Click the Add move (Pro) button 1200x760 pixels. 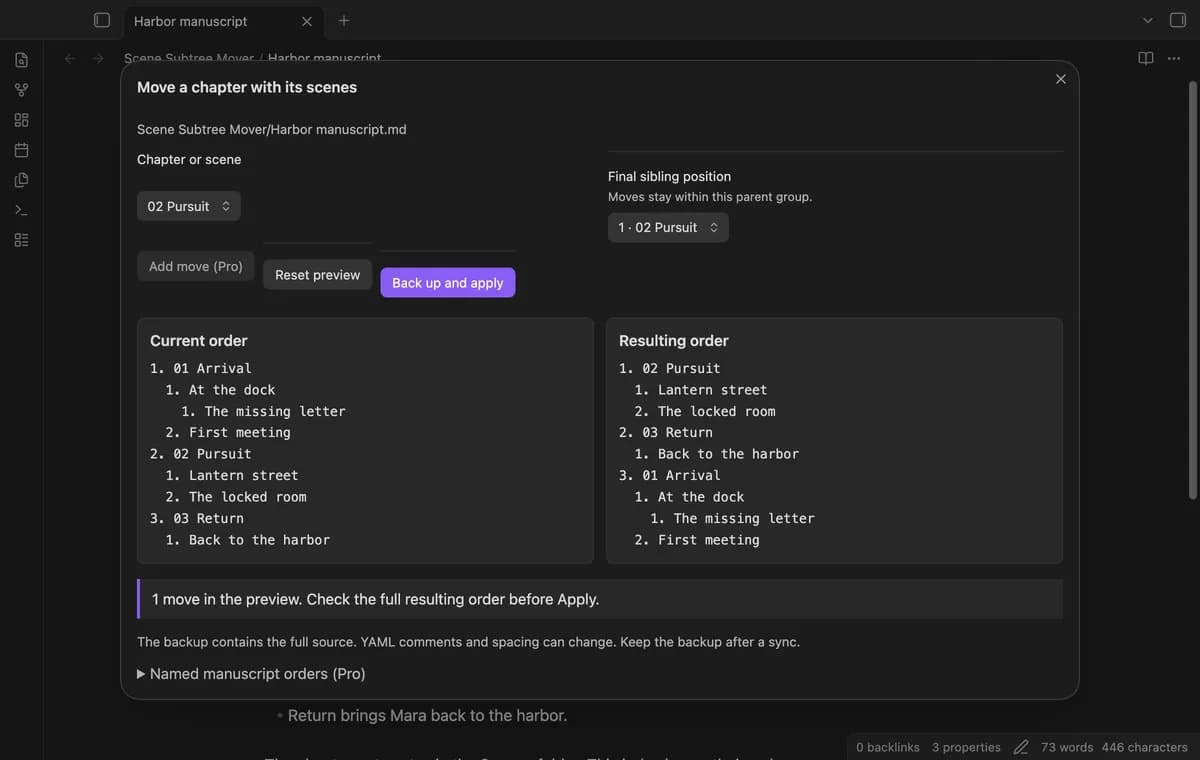(x=196, y=266)
